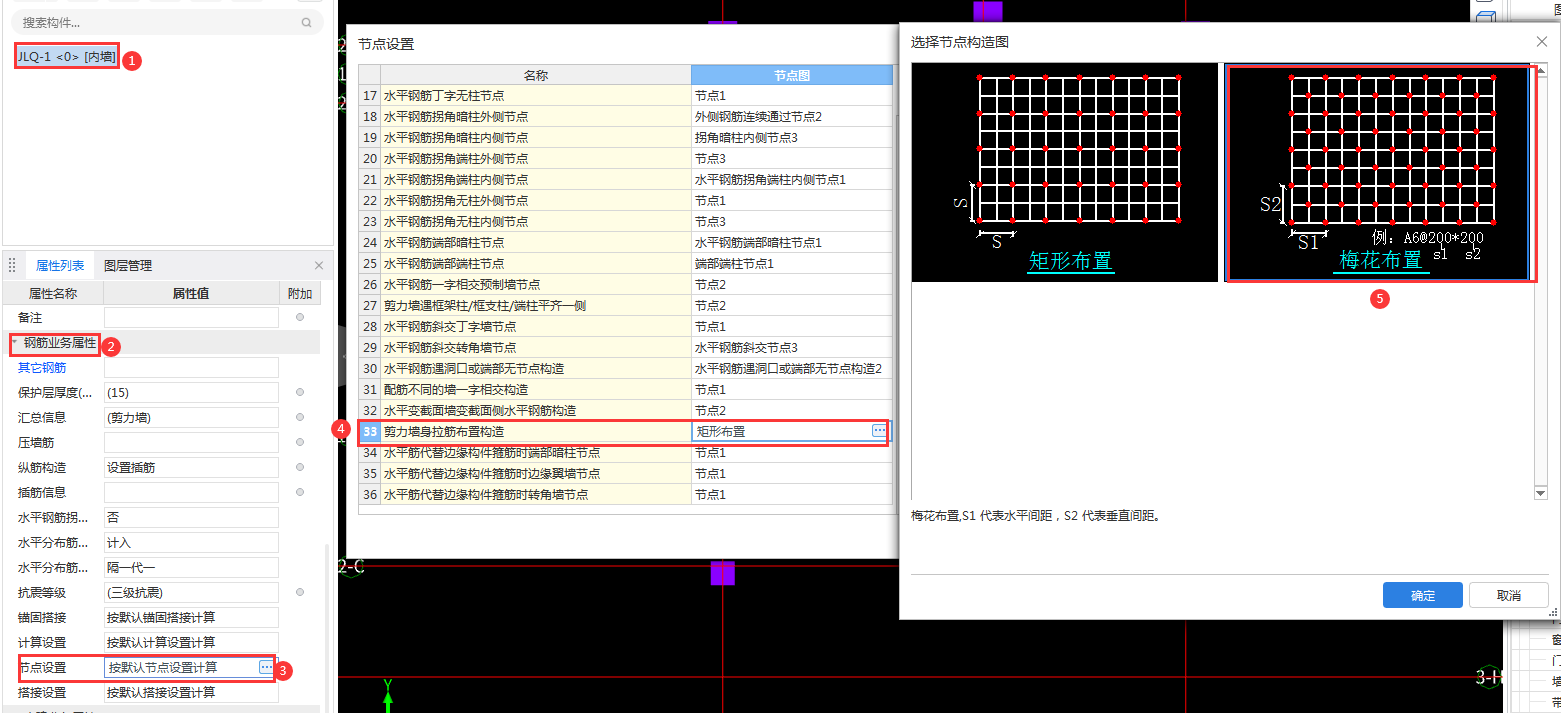Cancel with 取消 button
Image resolution: width=1561 pixels, height=713 pixels.
(1508, 595)
